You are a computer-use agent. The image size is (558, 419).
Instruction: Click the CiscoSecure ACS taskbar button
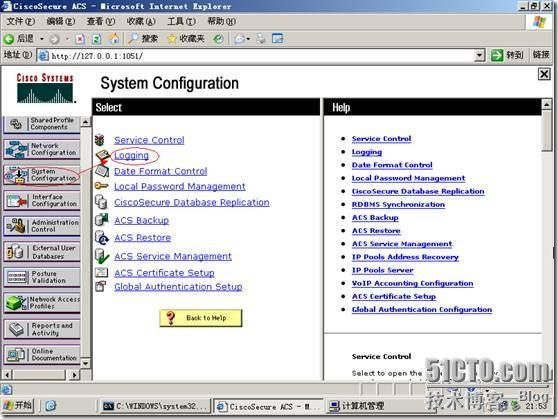point(269,406)
